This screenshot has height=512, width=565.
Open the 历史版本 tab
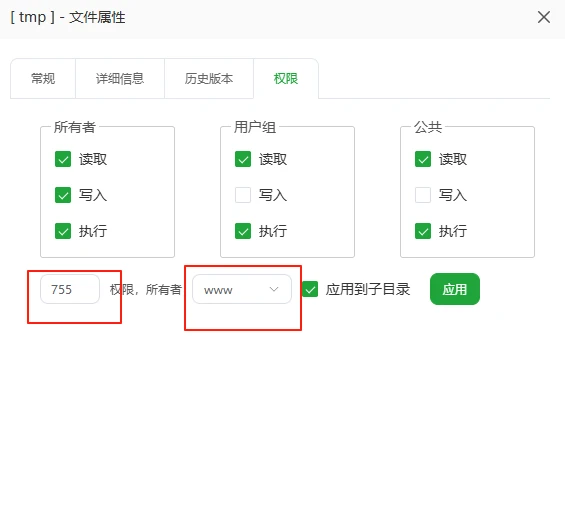(209, 79)
